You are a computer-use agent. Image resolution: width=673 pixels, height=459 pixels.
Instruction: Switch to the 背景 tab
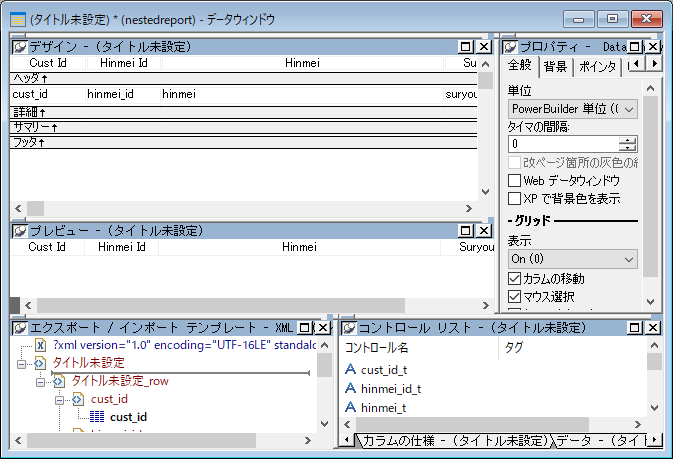tap(554, 66)
